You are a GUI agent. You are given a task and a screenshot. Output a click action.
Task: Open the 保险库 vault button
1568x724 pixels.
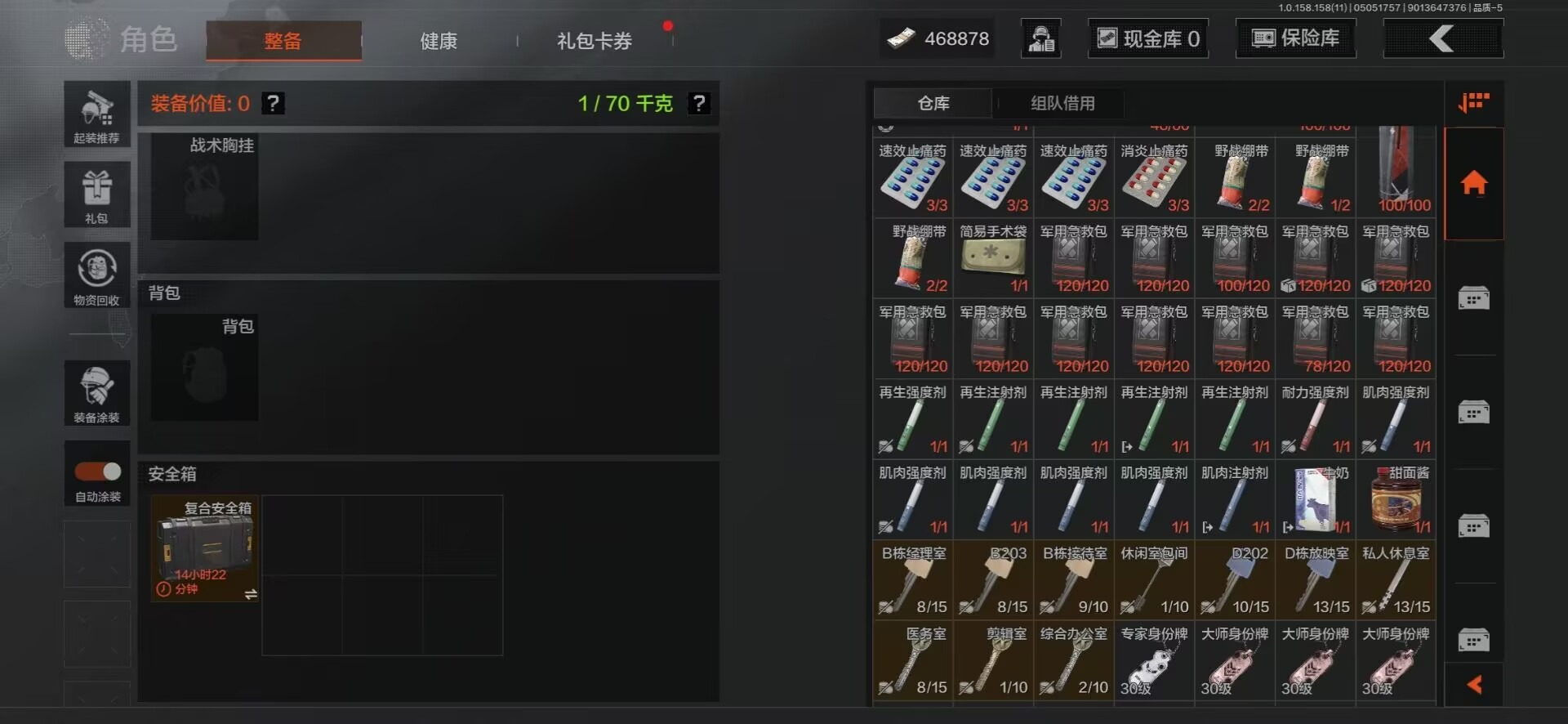(1296, 38)
